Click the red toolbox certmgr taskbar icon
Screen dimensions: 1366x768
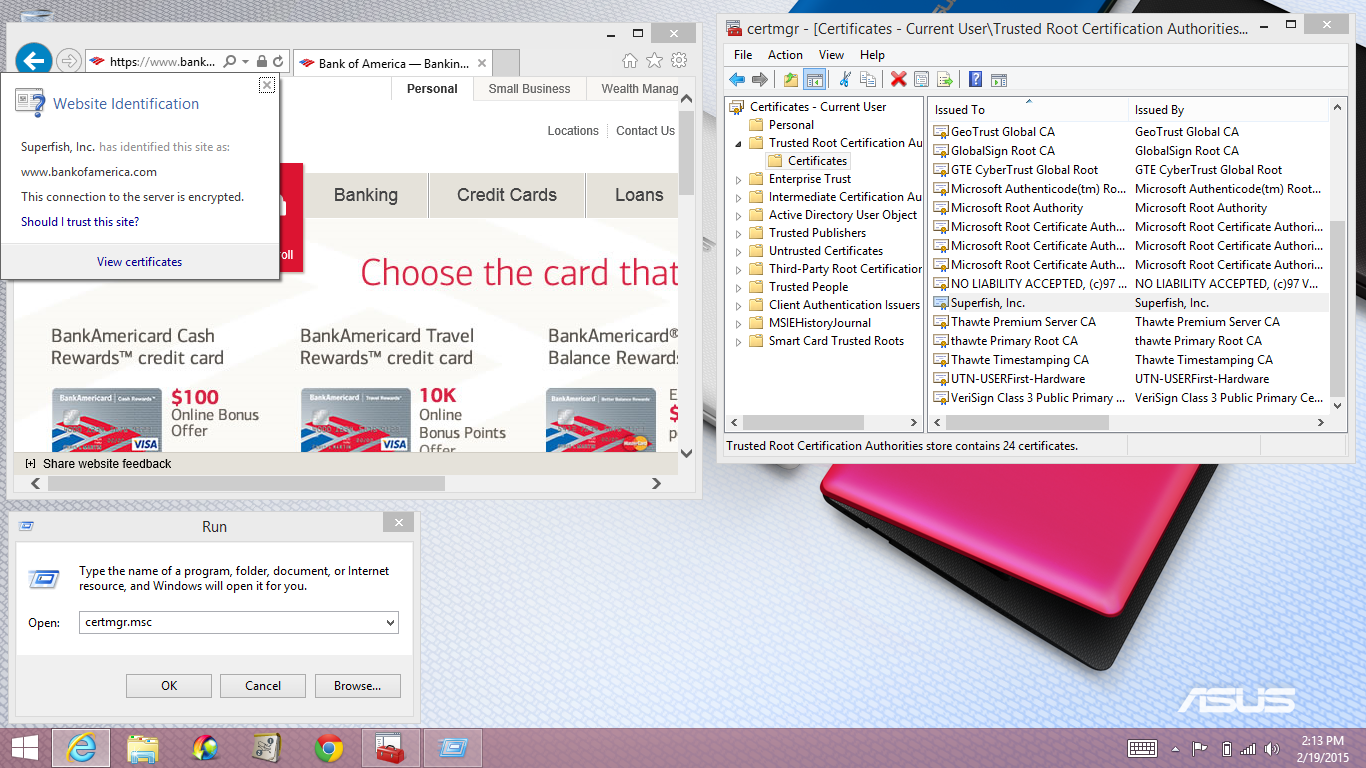(x=391, y=748)
